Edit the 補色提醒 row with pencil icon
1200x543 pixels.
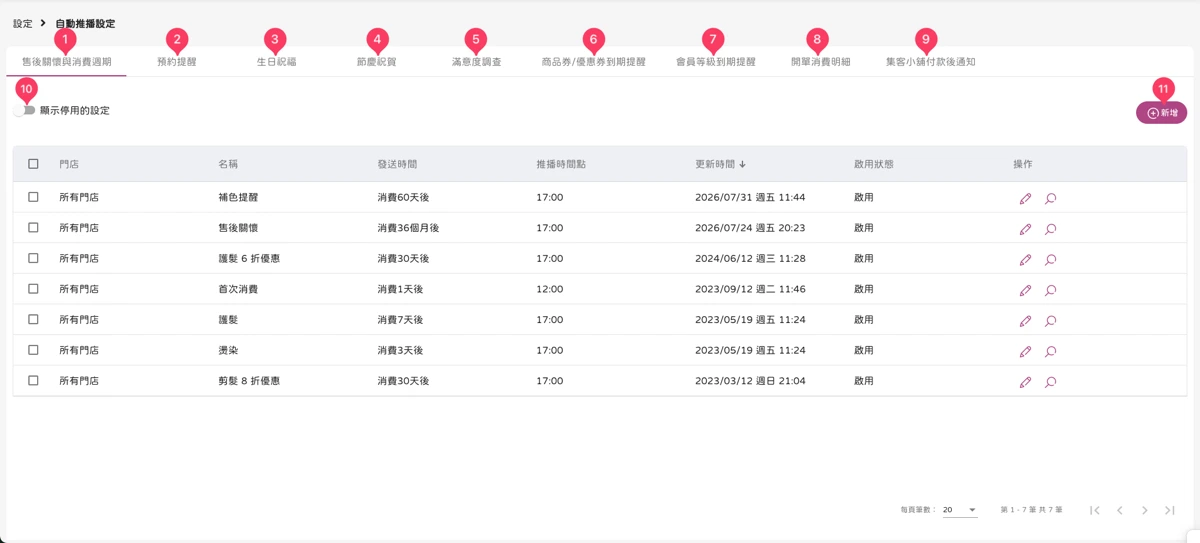(1025, 198)
